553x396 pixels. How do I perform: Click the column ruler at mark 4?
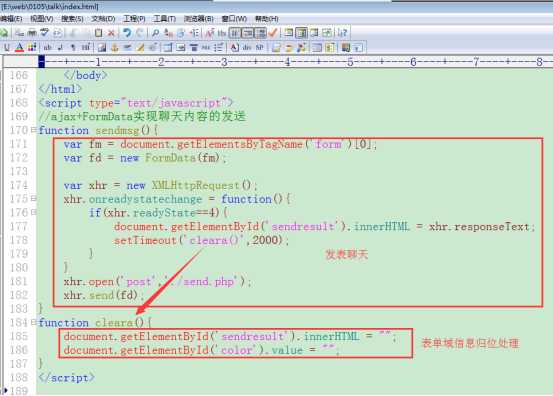[287, 62]
